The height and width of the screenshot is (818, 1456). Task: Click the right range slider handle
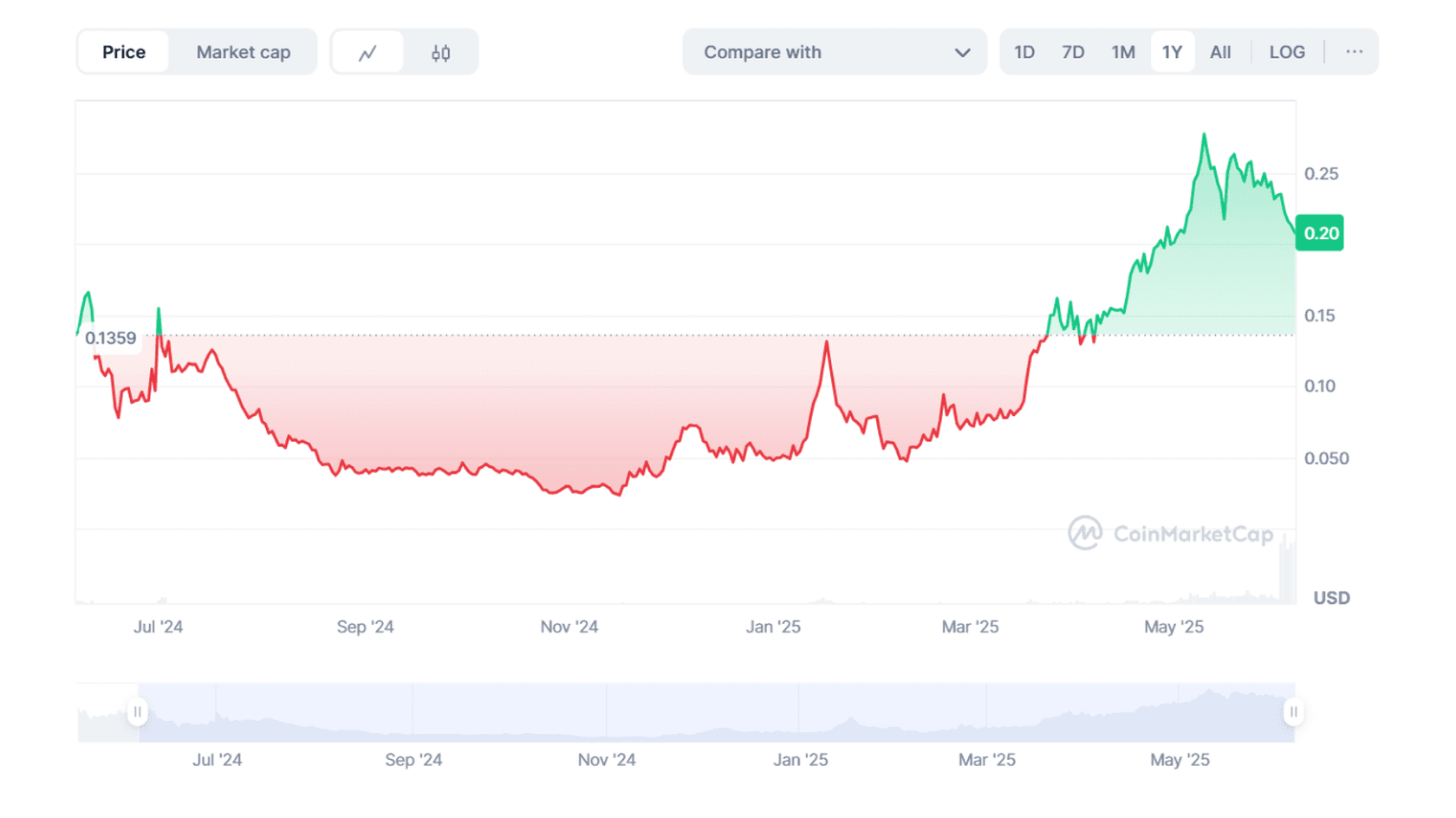tap(1293, 712)
